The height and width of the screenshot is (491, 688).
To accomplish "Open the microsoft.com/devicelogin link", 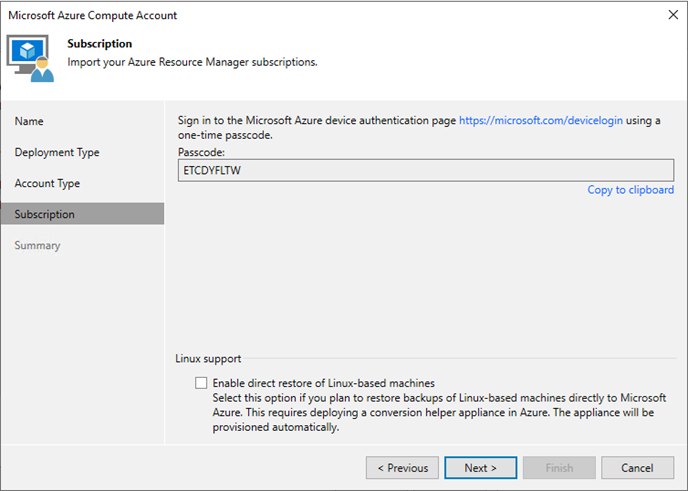I will pos(541,120).
